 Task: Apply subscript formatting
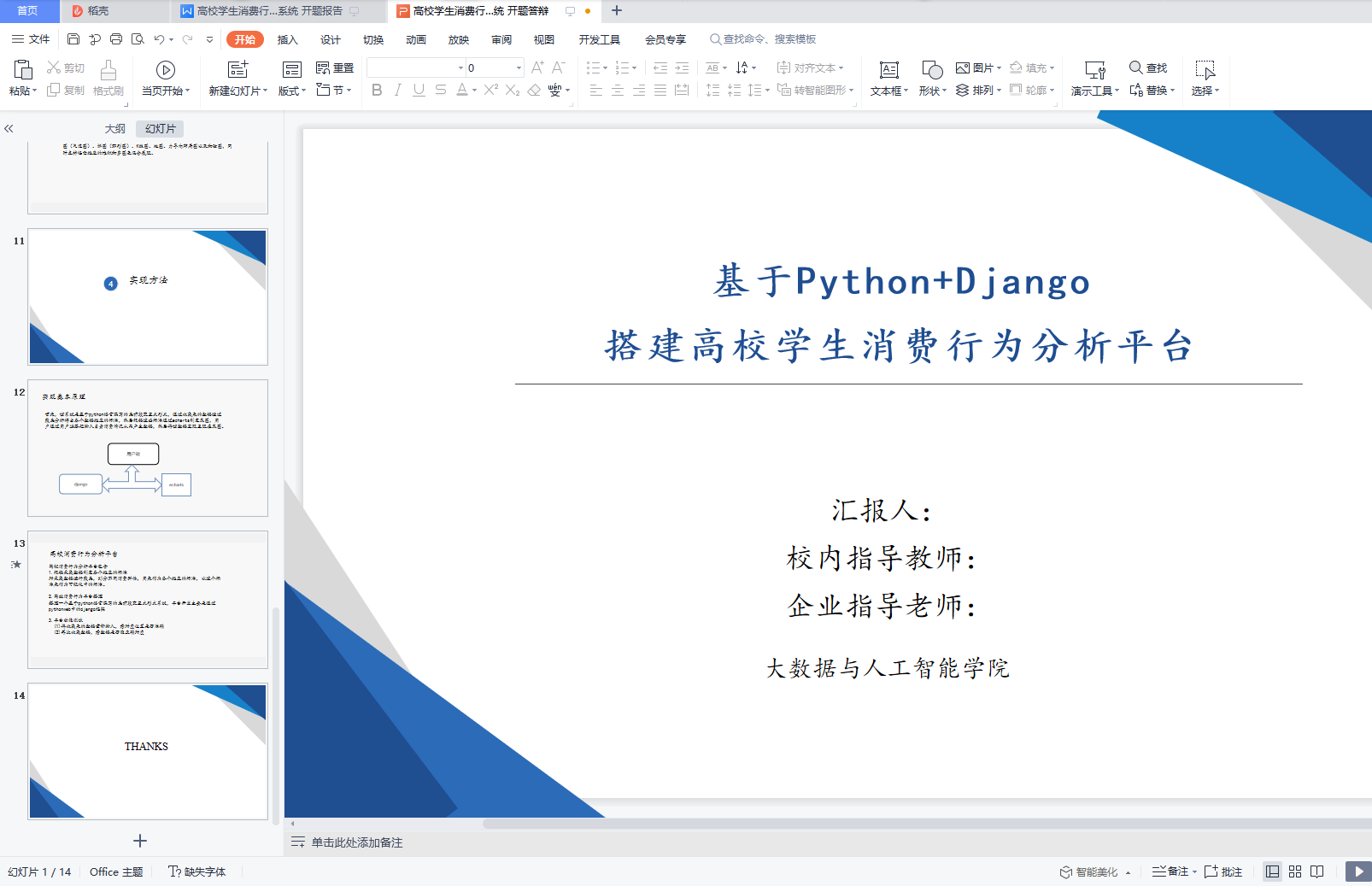tap(512, 90)
